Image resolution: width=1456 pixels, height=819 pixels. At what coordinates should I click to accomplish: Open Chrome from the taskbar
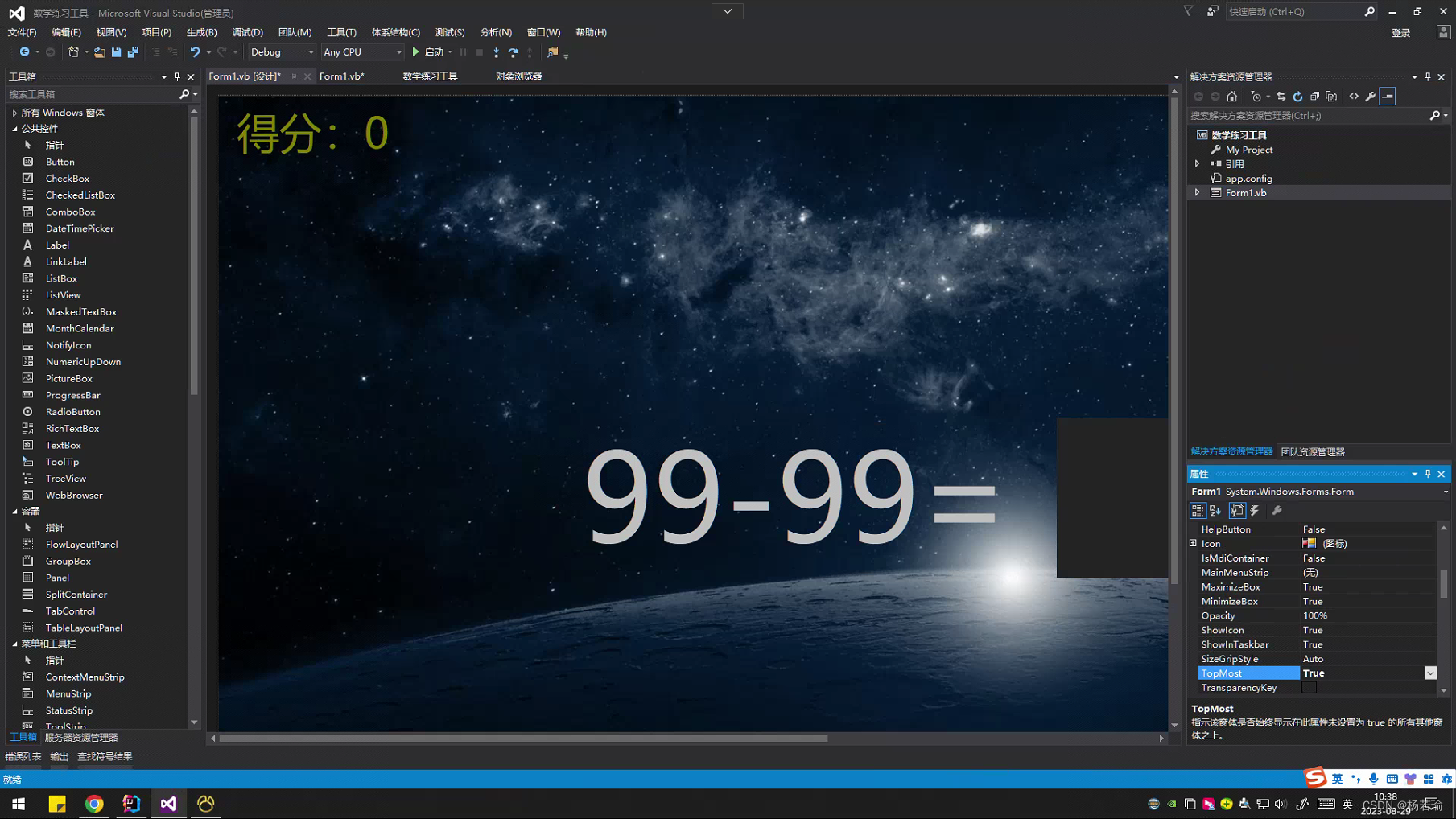pos(94,804)
